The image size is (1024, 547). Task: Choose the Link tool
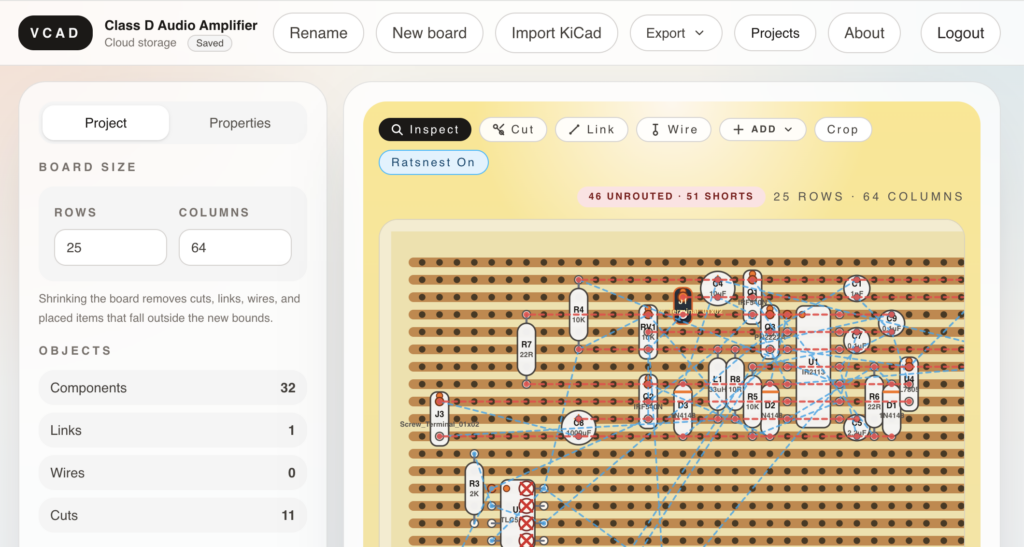(591, 129)
